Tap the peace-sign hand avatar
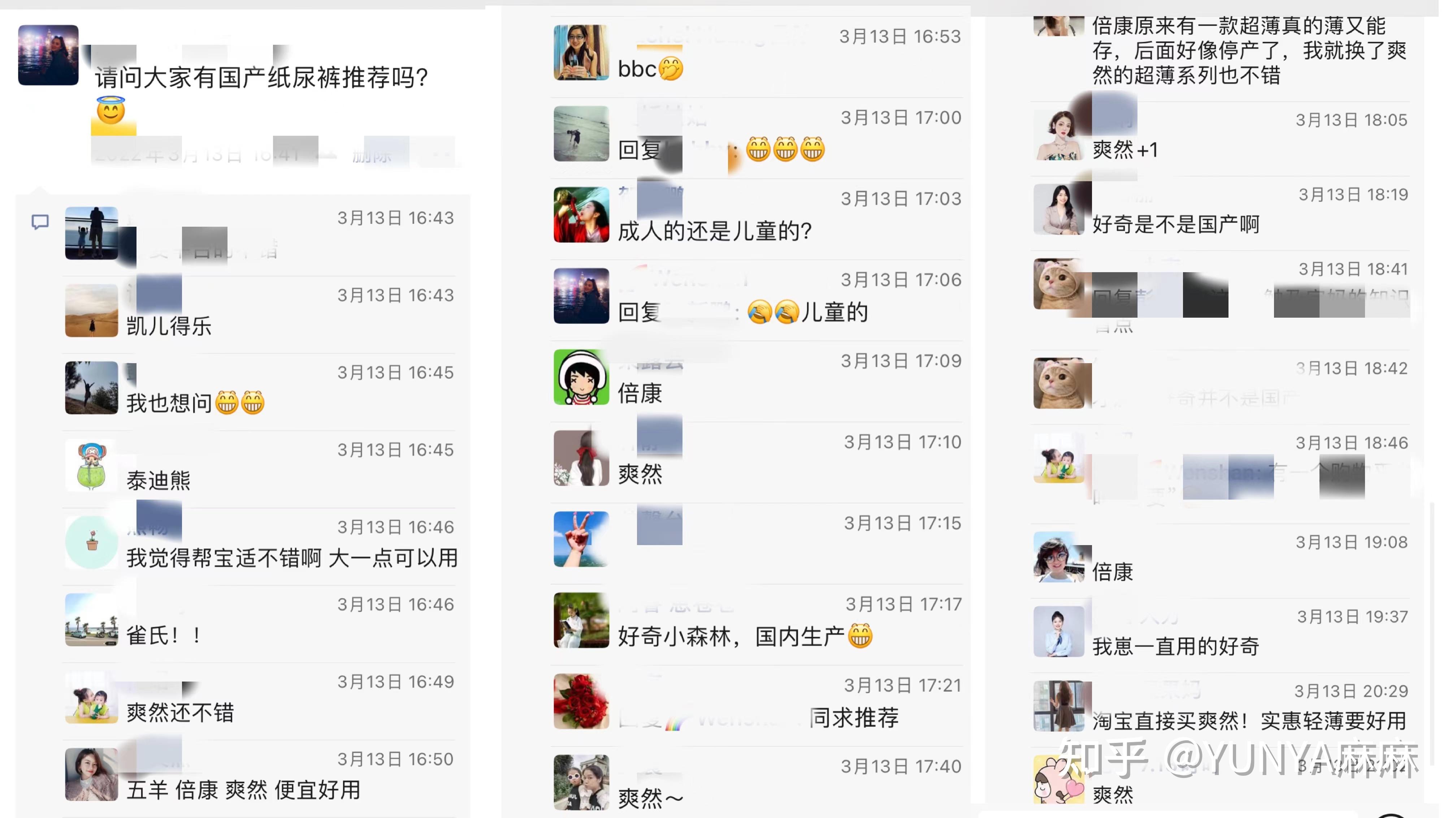 581,539
